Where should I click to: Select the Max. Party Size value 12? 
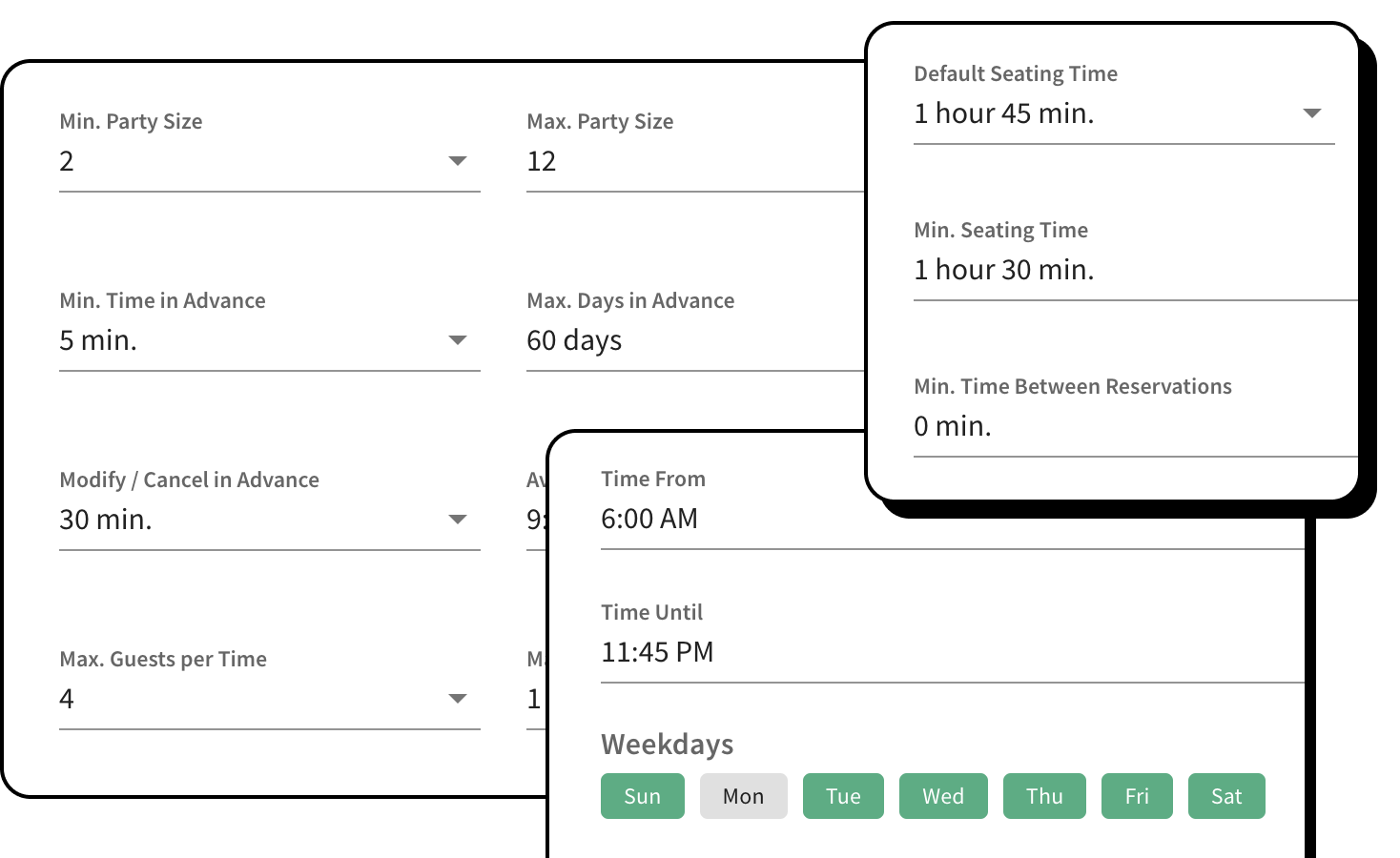pyautogui.click(x=542, y=162)
